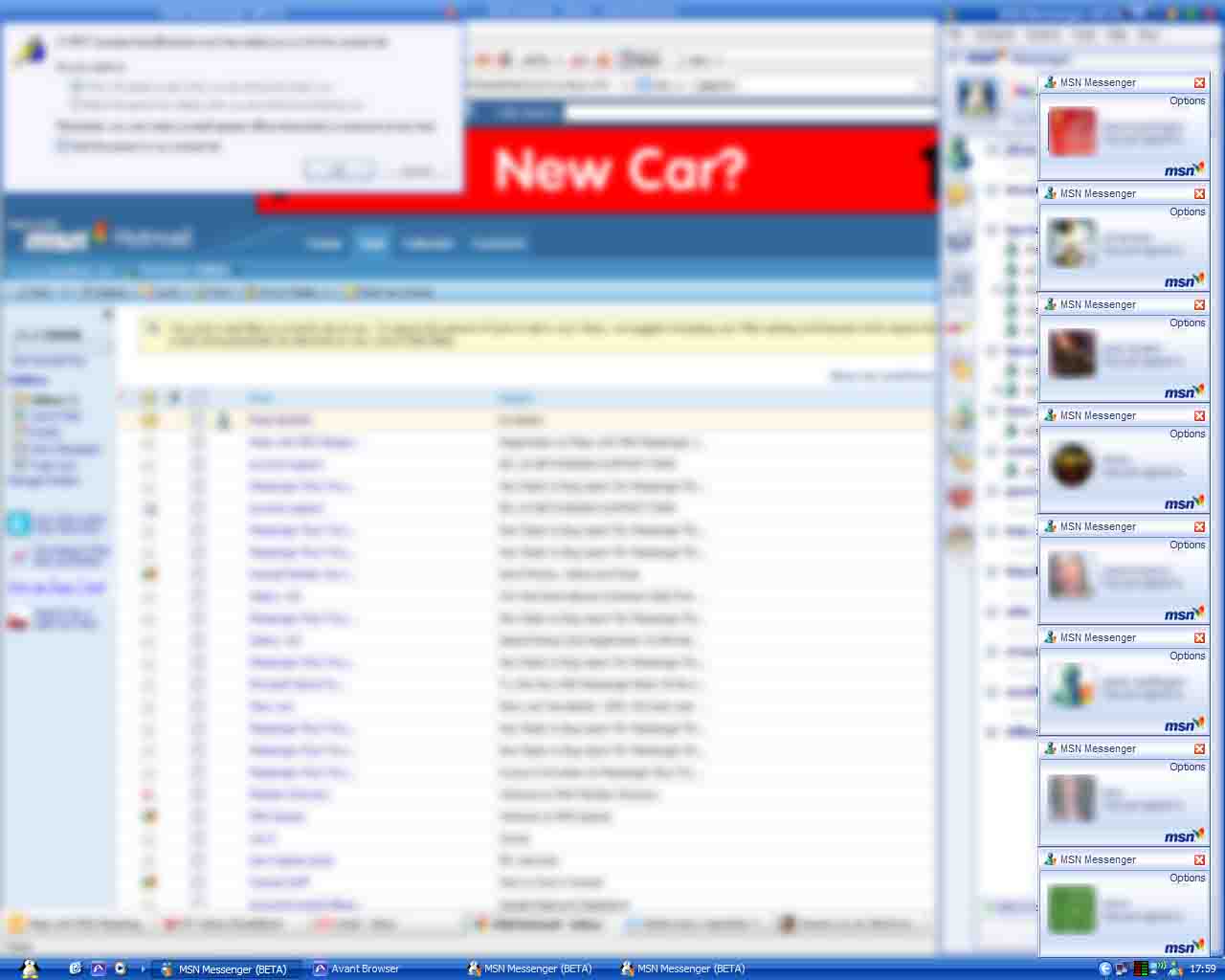Check the first email's checkbox in the inbox
1225x980 pixels.
point(198,420)
